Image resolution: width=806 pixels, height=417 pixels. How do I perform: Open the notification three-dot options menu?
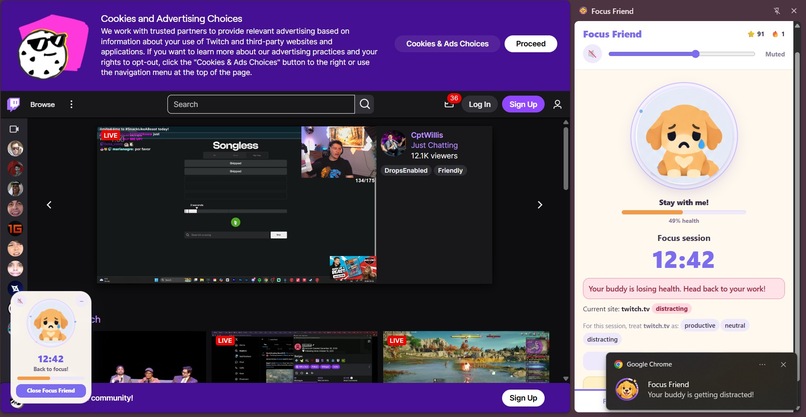762,365
